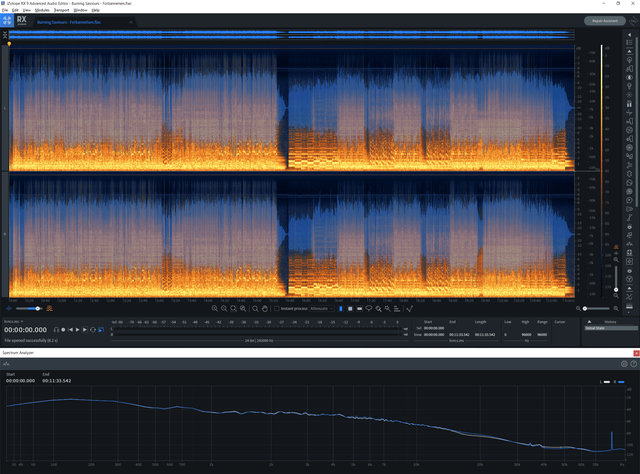Click the module panel vertical scrollbar
This screenshot has width=640, height=474.
click(x=638, y=122)
